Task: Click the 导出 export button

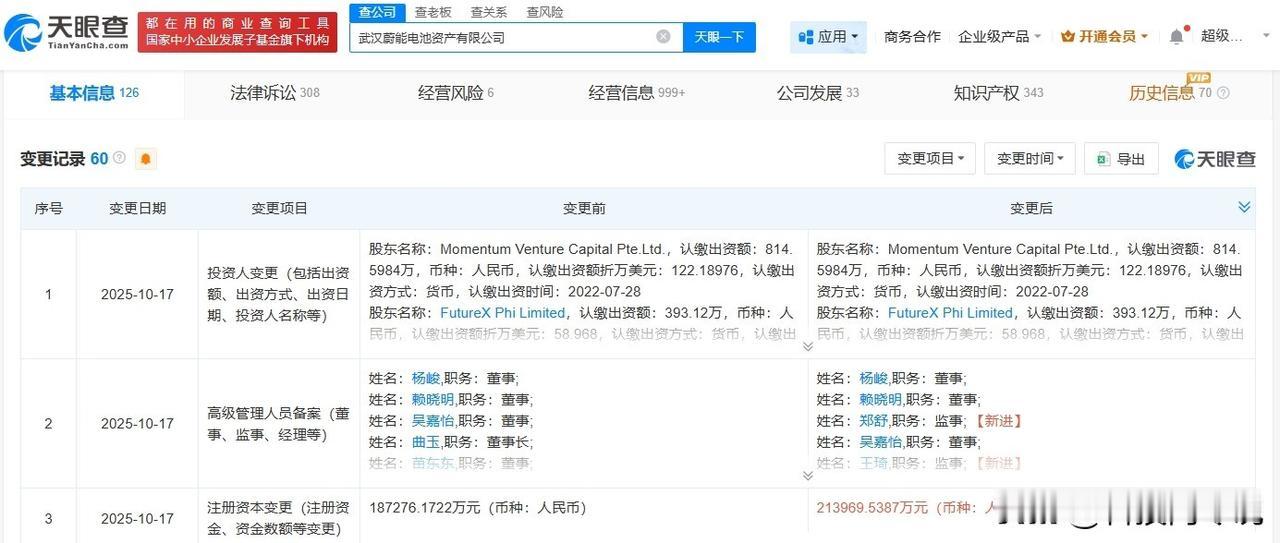Action: click(1122, 159)
